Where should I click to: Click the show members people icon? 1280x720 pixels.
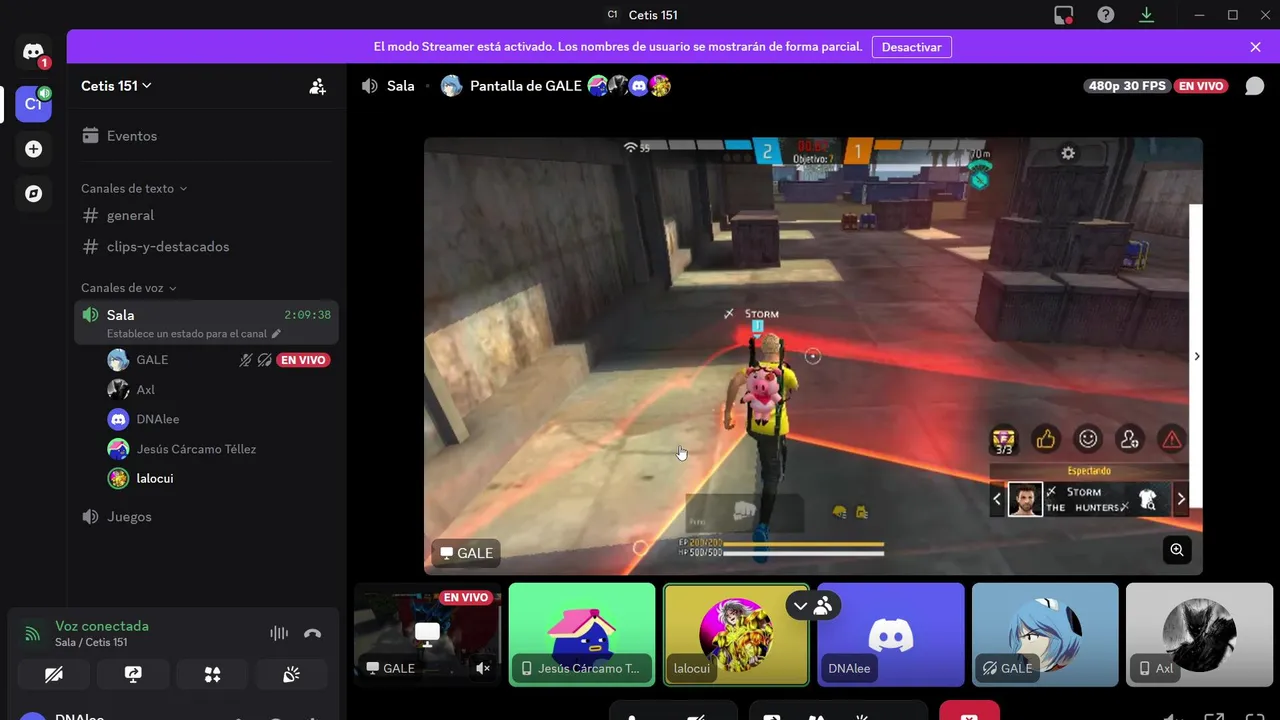[x=823, y=605]
